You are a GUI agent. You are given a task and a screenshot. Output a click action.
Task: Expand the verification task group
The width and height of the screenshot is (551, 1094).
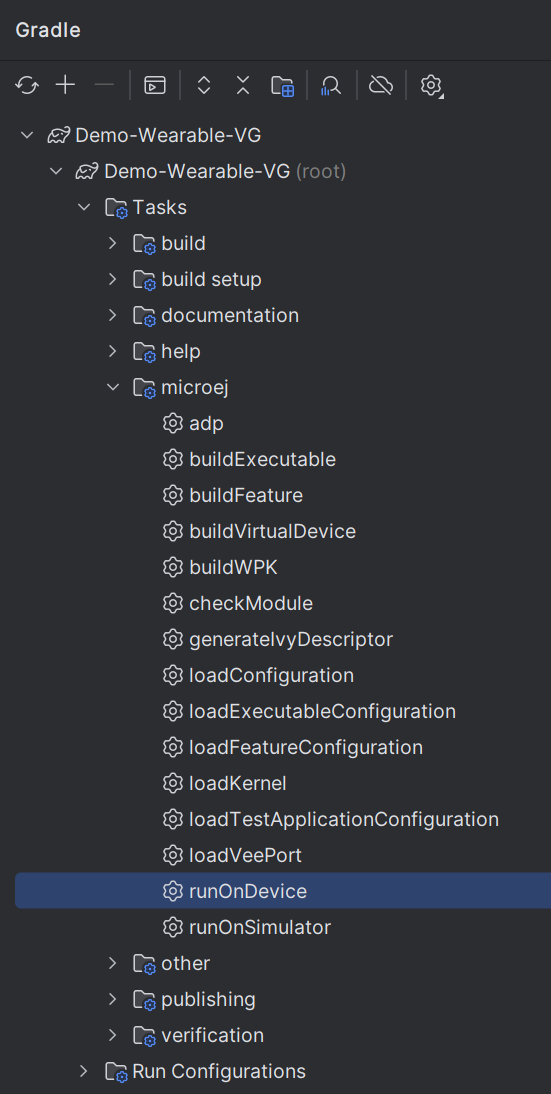tap(112, 1035)
